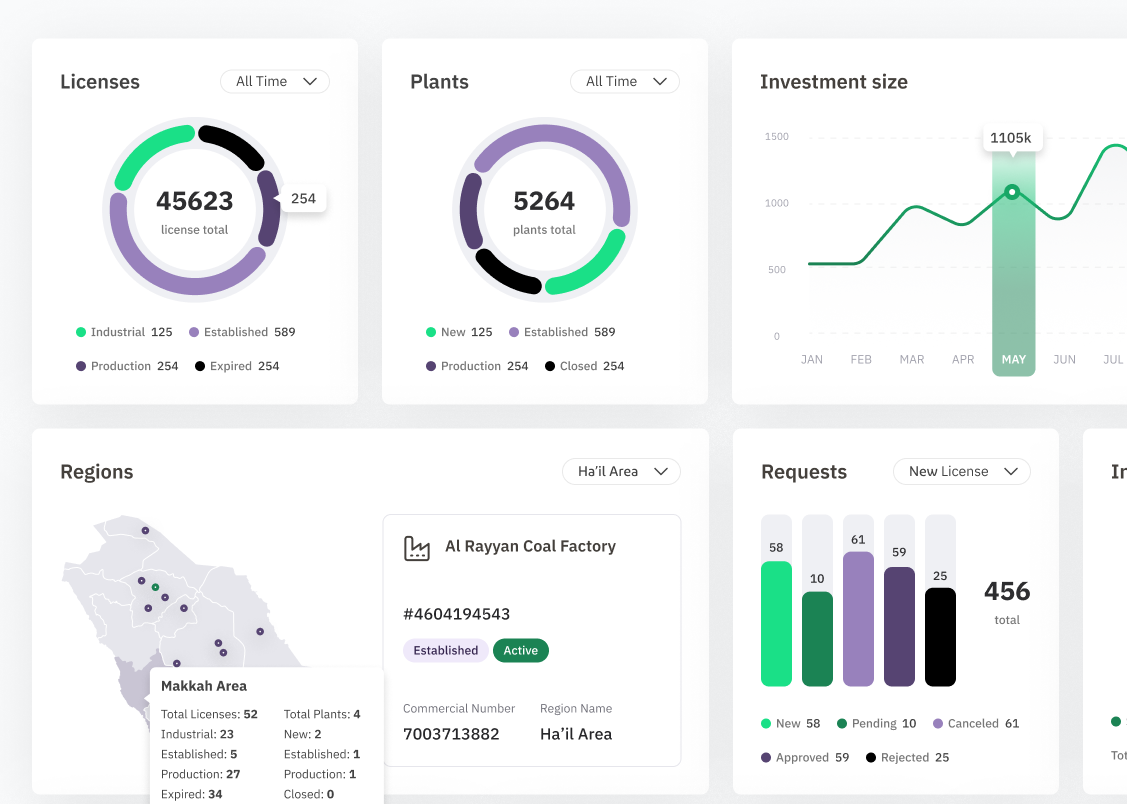
Task: Click the black Closed legend dot under Plants
Action: pos(550,366)
